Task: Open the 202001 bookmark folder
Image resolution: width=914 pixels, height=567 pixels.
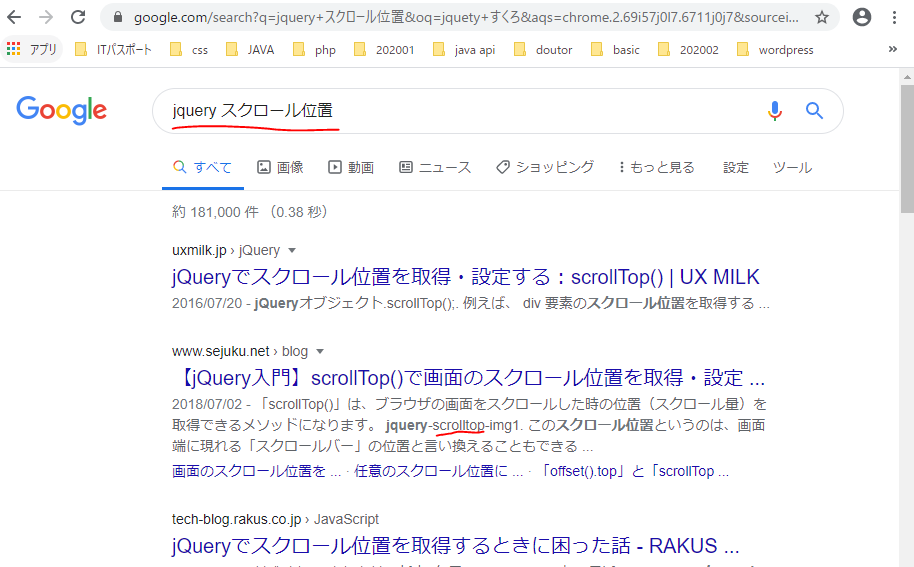Action: 384,50
